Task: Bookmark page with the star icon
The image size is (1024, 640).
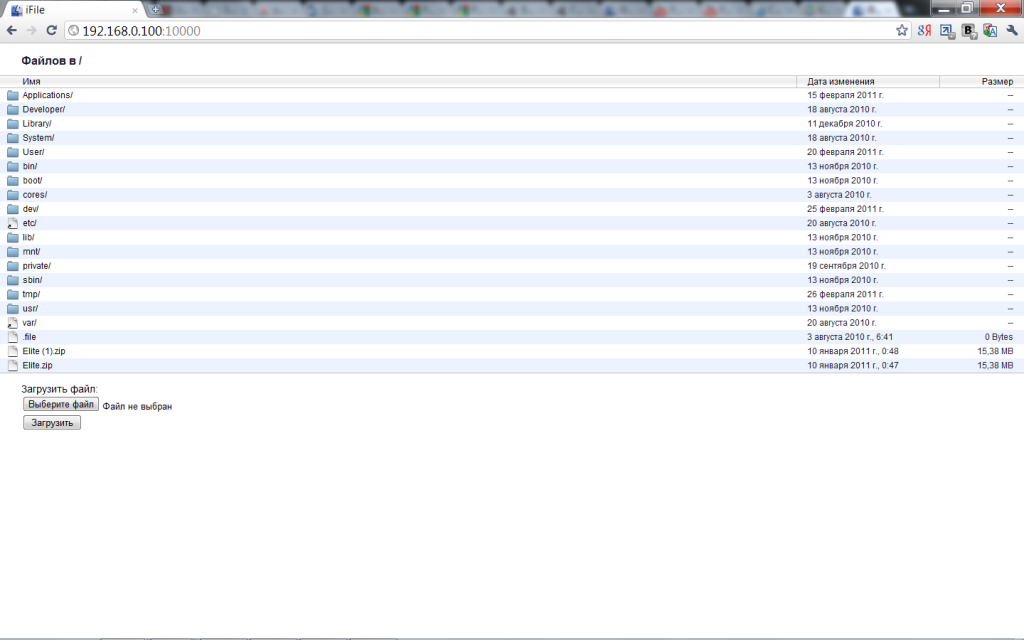Action: (902, 30)
